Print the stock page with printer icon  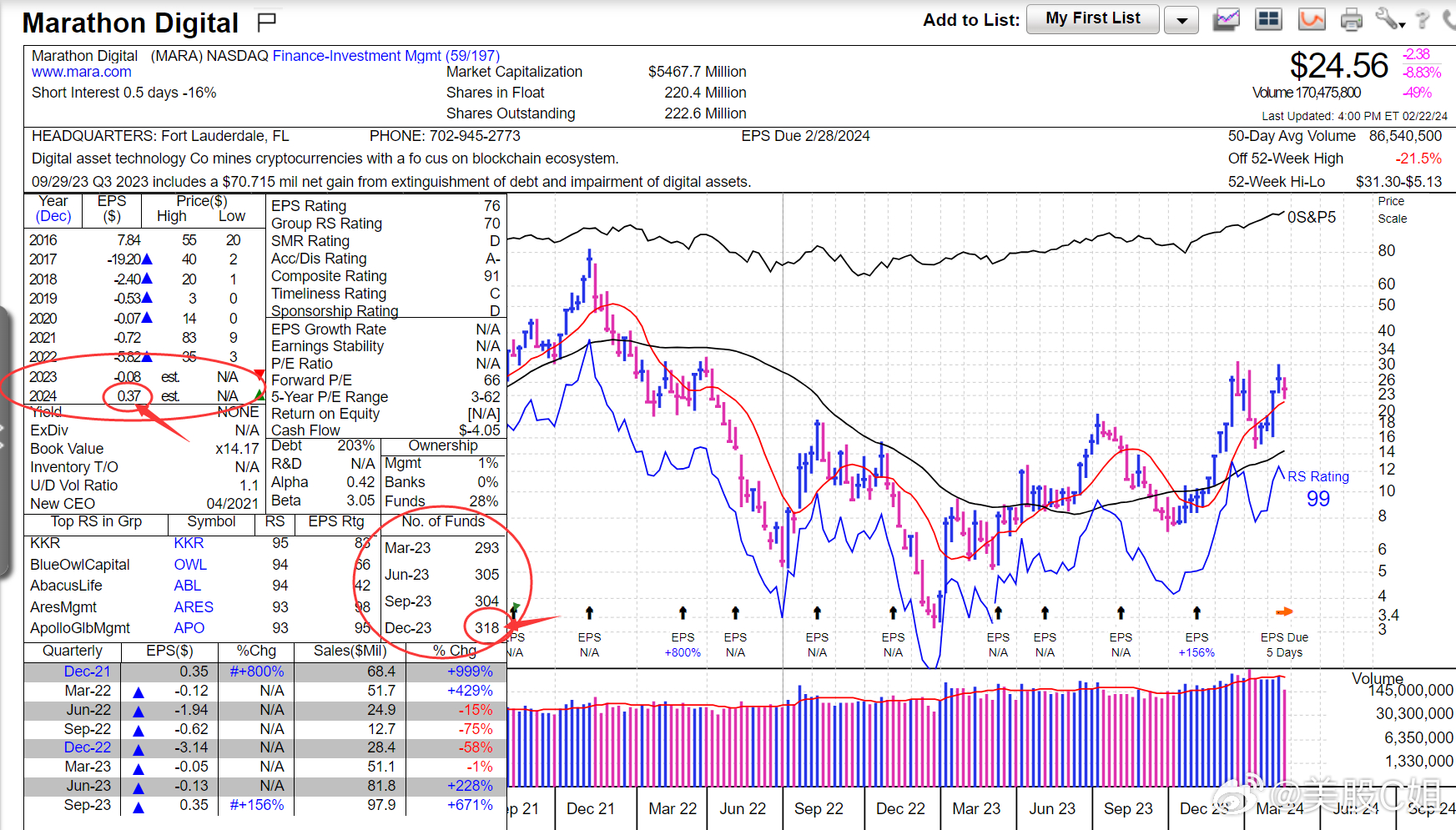pyautogui.click(x=1351, y=19)
